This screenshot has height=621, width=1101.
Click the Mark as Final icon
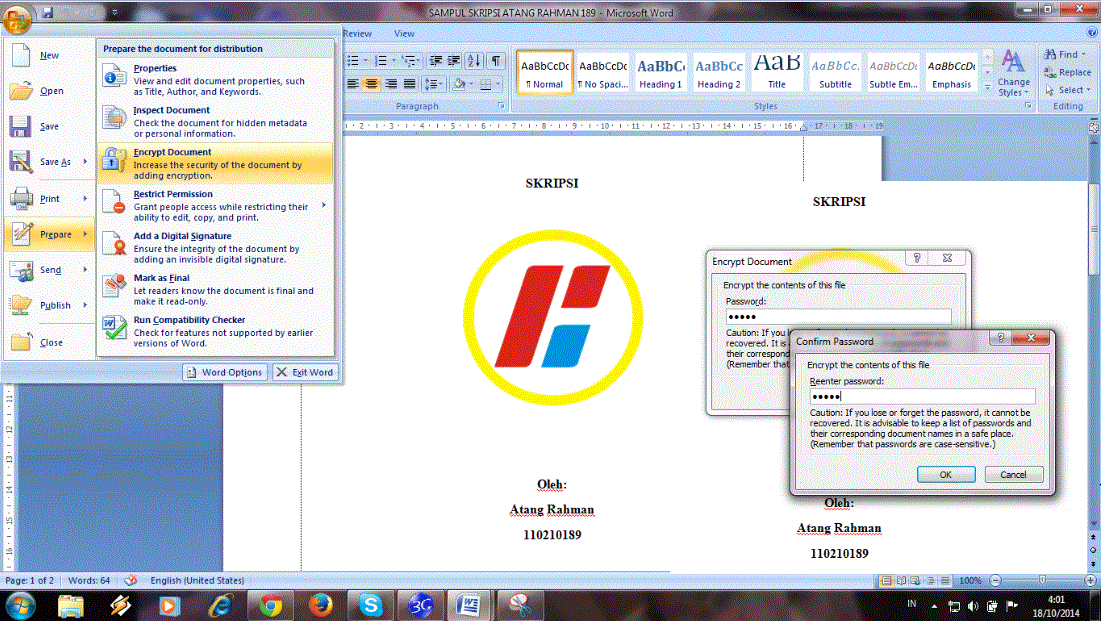(x=114, y=285)
